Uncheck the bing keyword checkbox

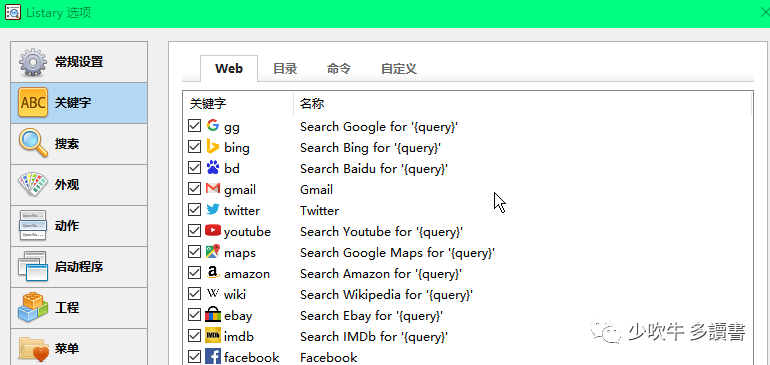pos(194,147)
